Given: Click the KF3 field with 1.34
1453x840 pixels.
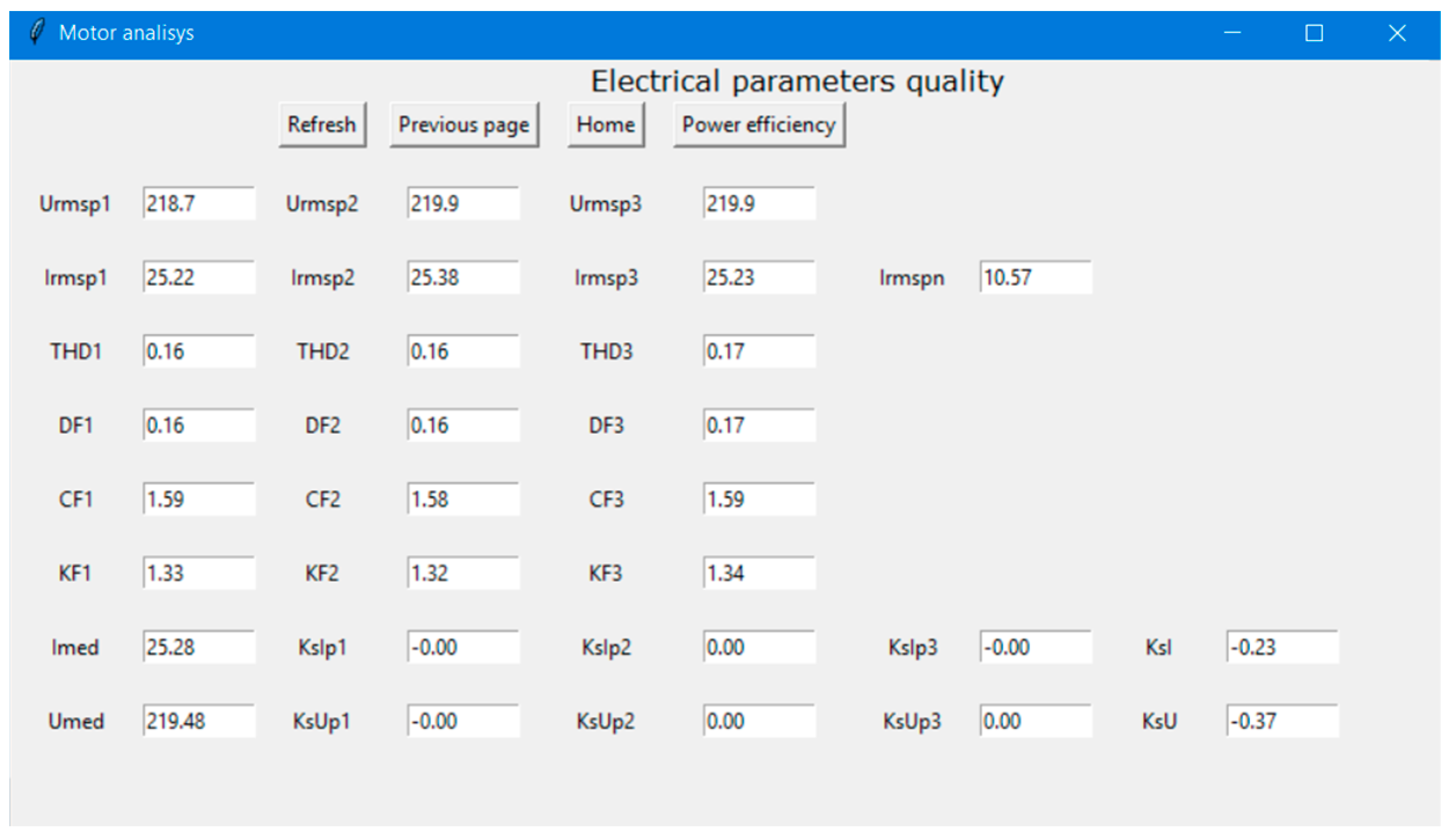Looking at the screenshot, I should pos(759,573).
